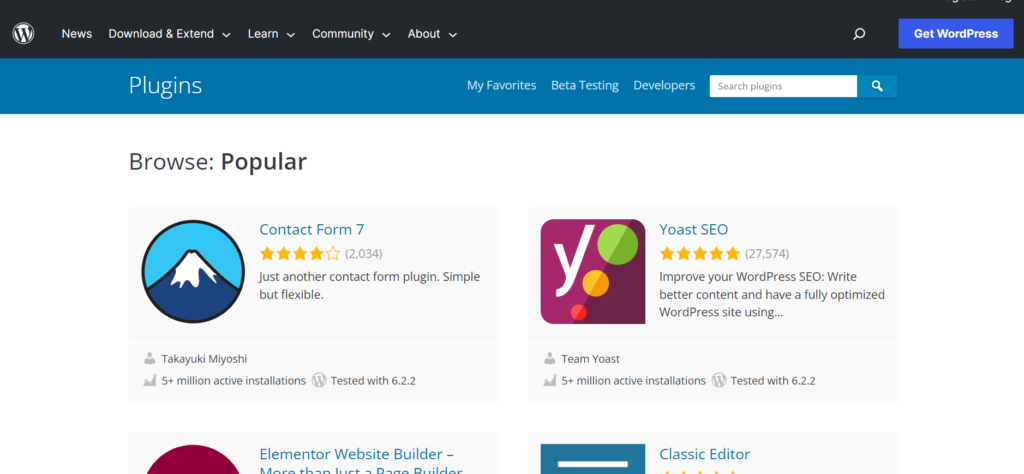Open the Contact Form 7 mountain icon
1024x474 pixels.
pyautogui.click(x=193, y=272)
